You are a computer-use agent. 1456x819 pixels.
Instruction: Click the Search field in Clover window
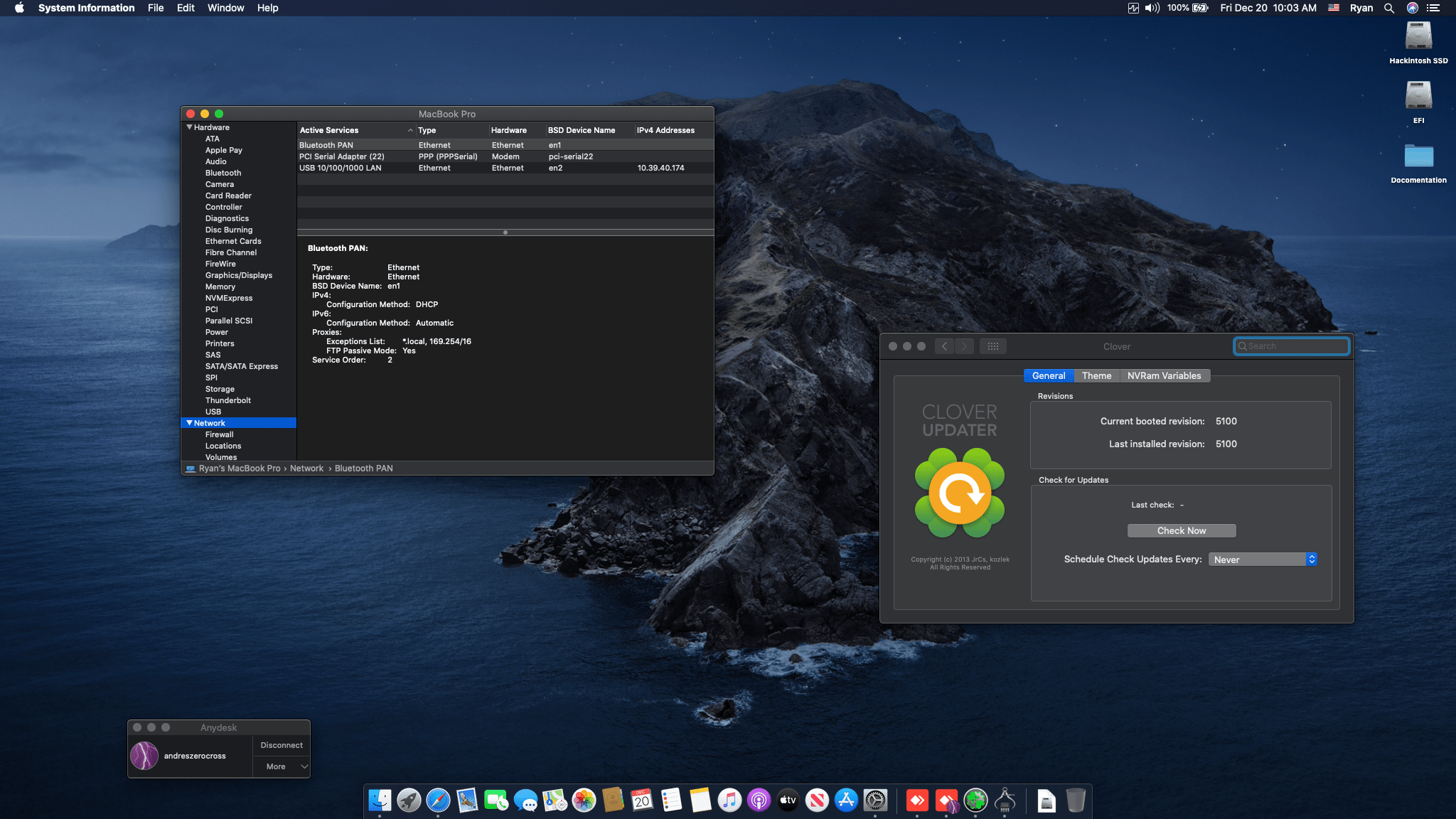(x=1292, y=346)
